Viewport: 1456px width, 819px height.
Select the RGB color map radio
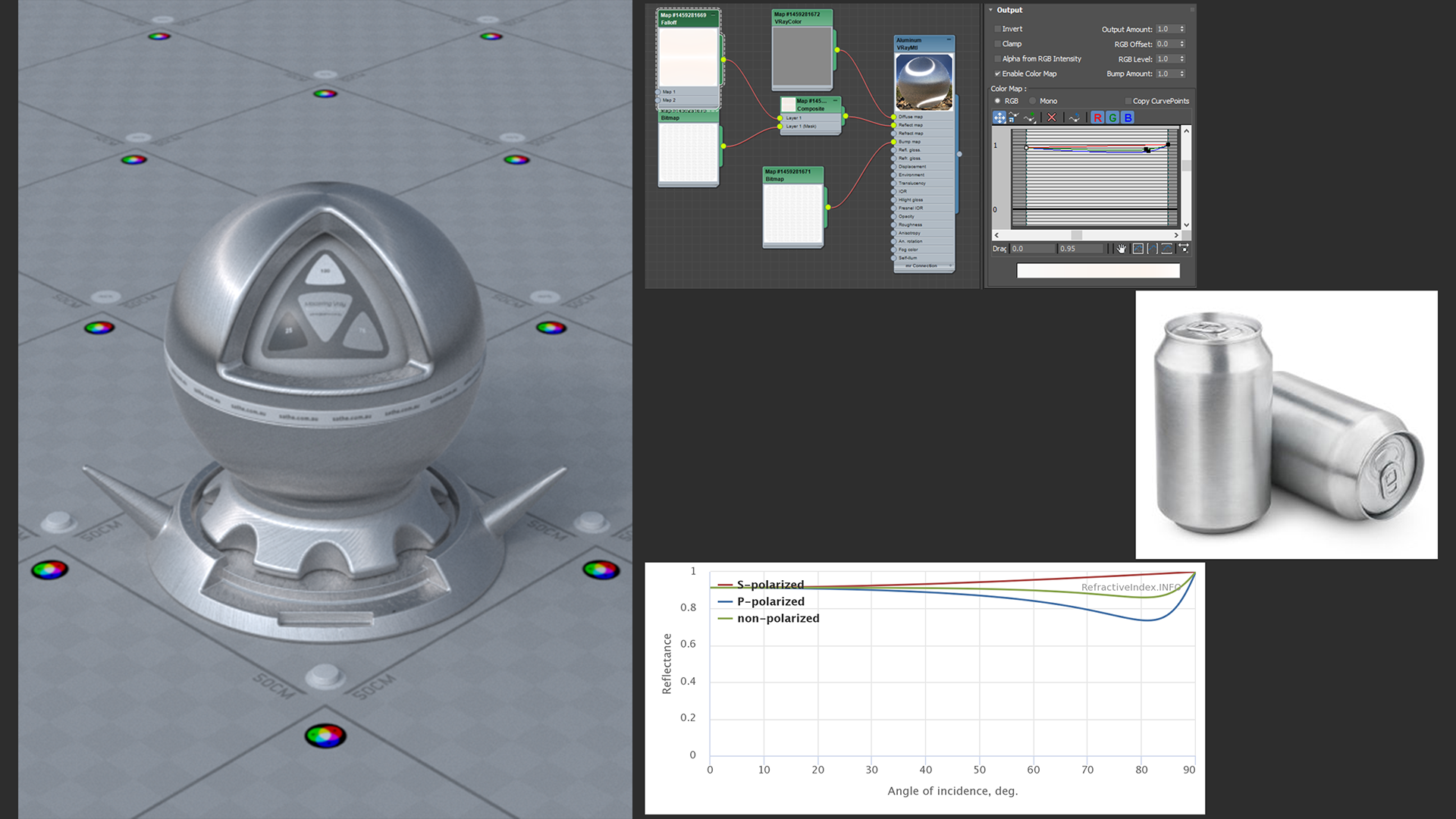click(997, 101)
